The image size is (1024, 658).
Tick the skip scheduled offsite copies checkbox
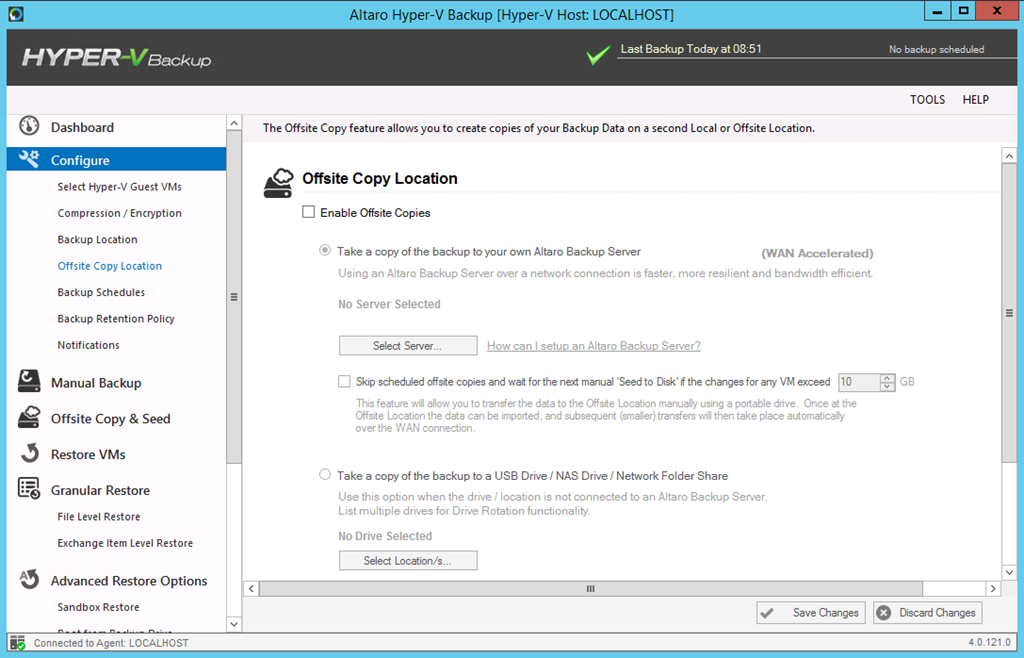pyautogui.click(x=344, y=381)
